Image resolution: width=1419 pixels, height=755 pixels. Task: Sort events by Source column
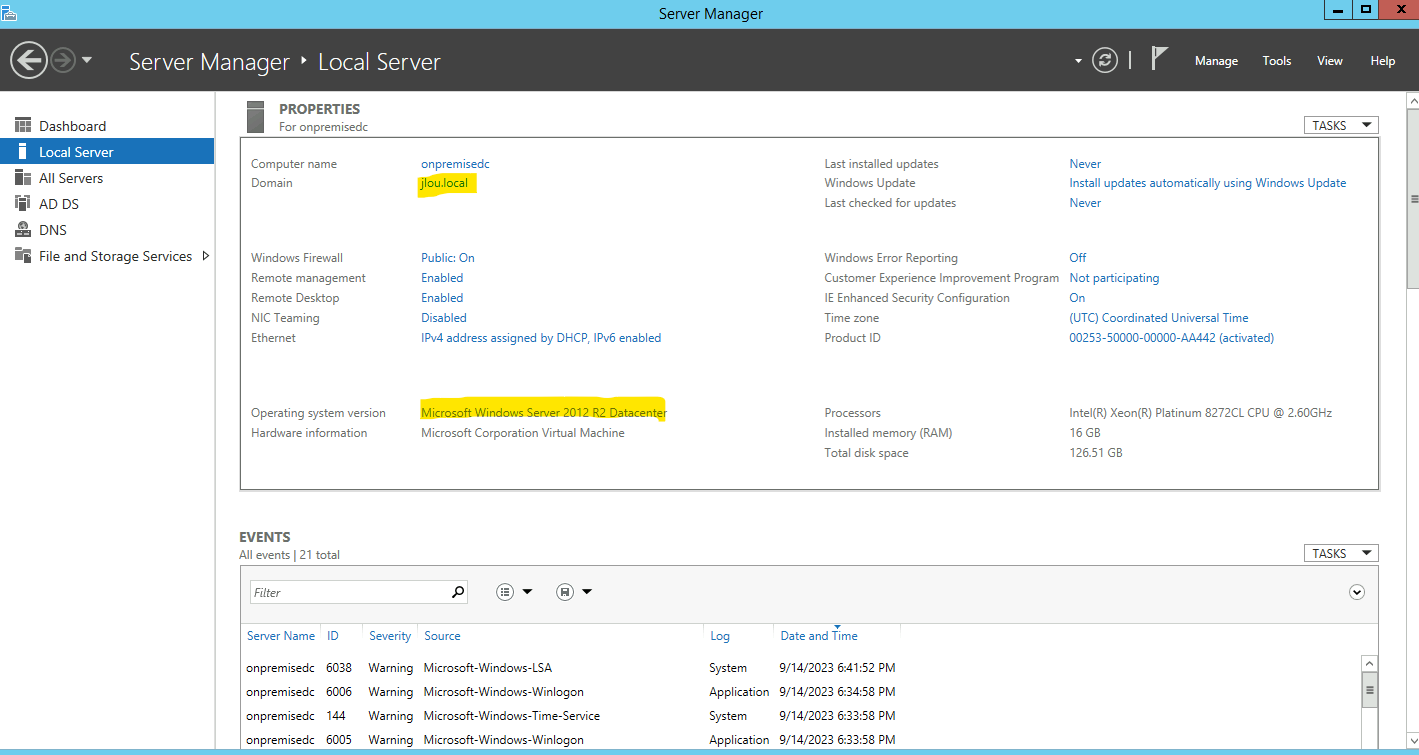(442, 636)
